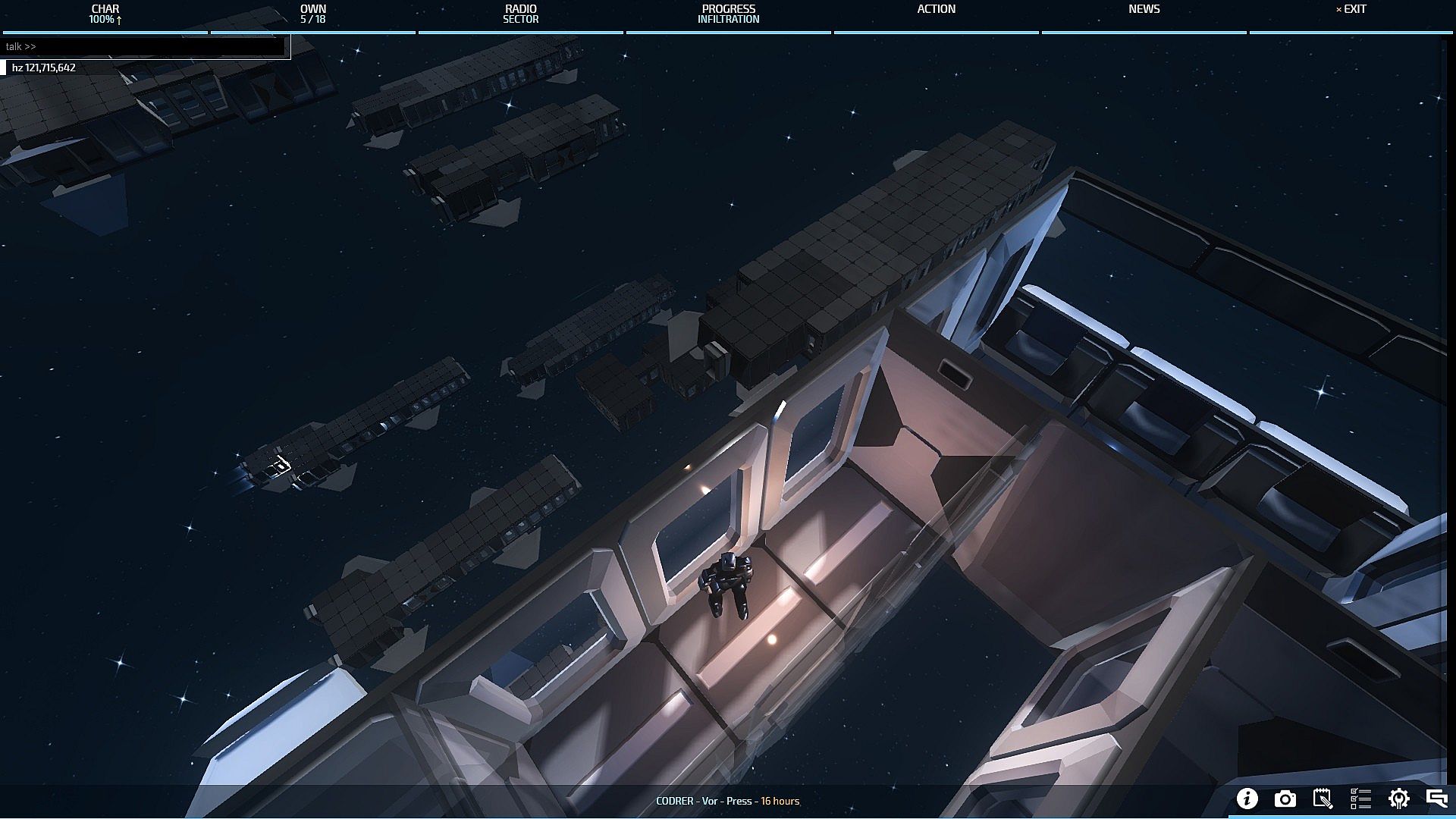Open the notepad with pencil icon
This screenshot has width=1456, height=819.
click(x=1323, y=799)
